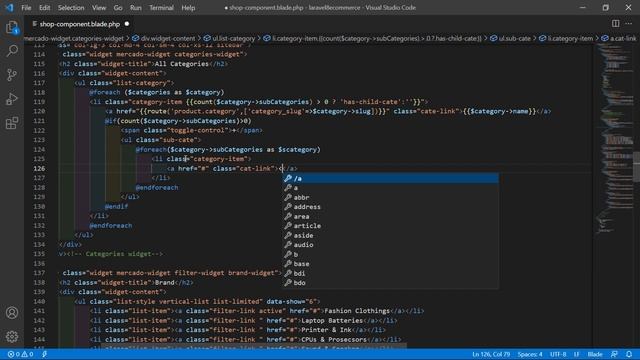The height and width of the screenshot is (360, 640).
Task: Click the UTF-8 encoding status item
Action: (558, 354)
